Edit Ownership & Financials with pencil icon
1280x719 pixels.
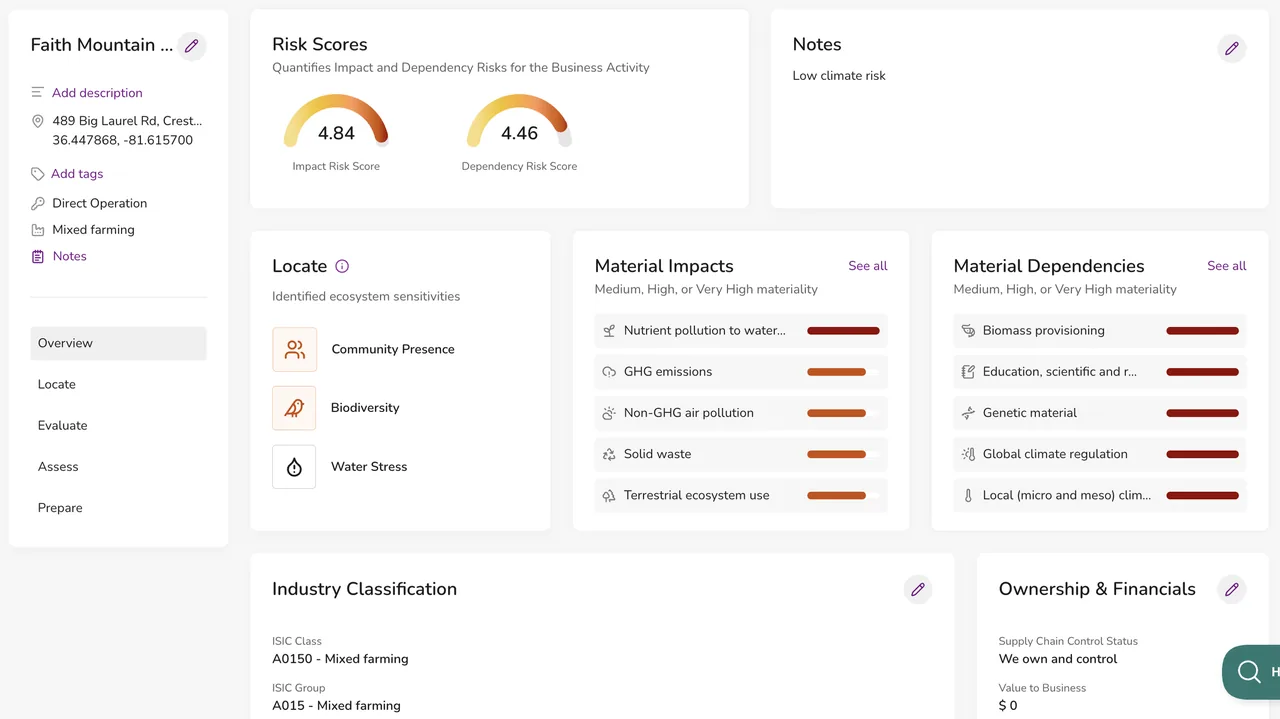coord(1232,589)
